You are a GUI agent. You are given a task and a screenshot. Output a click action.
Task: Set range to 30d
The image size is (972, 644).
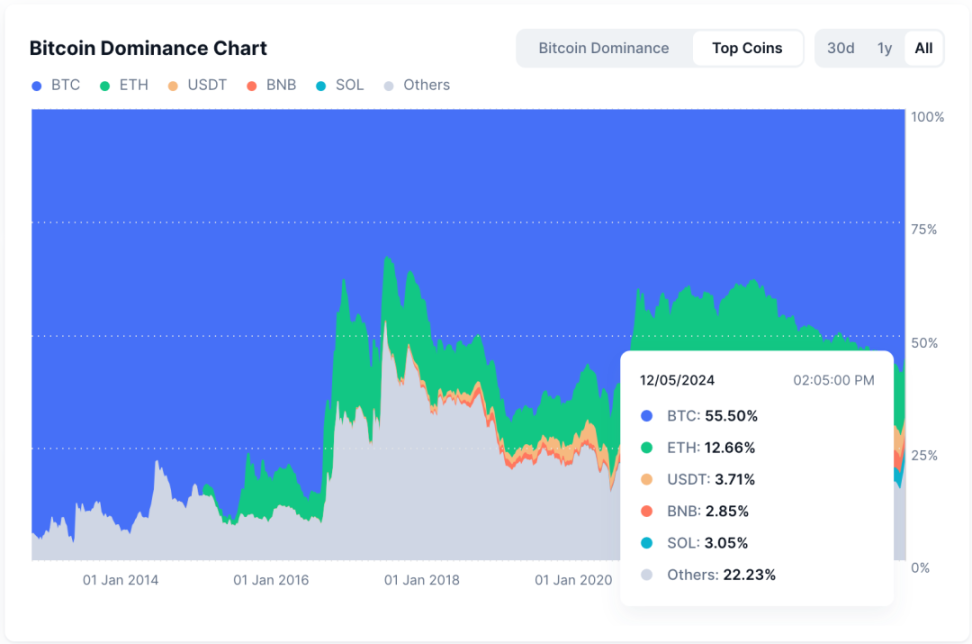[x=840, y=48]
